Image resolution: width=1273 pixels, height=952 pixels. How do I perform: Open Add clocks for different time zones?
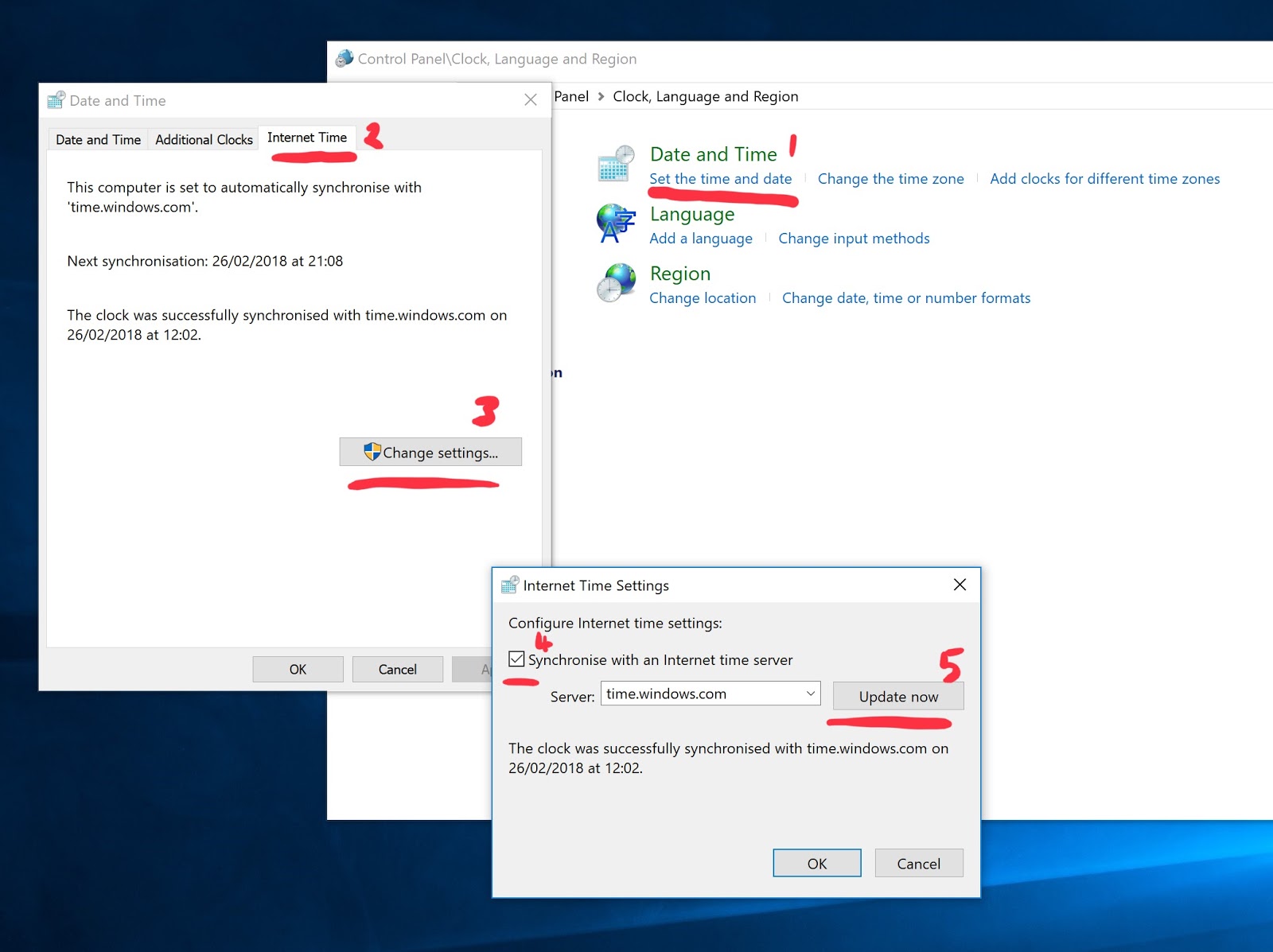coord(1104,179)
